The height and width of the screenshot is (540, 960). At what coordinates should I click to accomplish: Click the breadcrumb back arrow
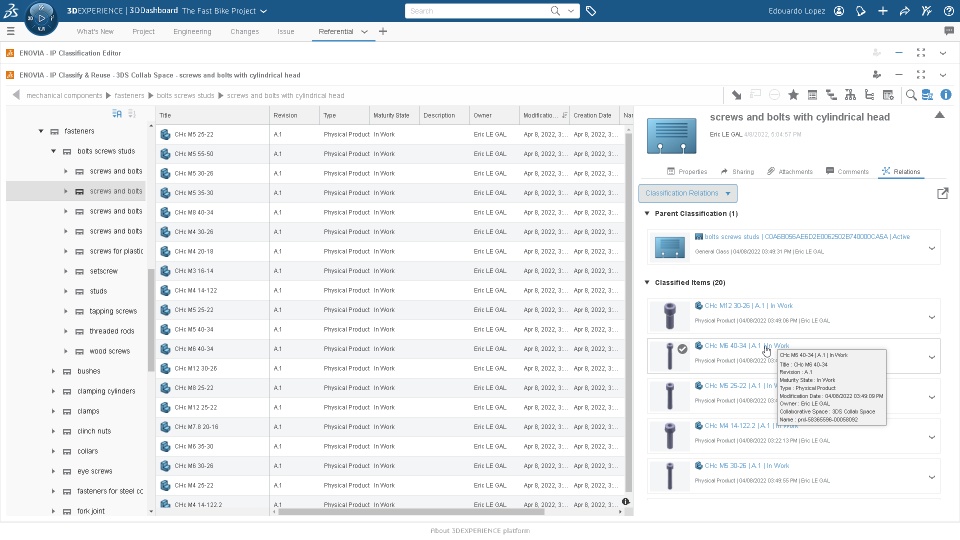[17, 95]
